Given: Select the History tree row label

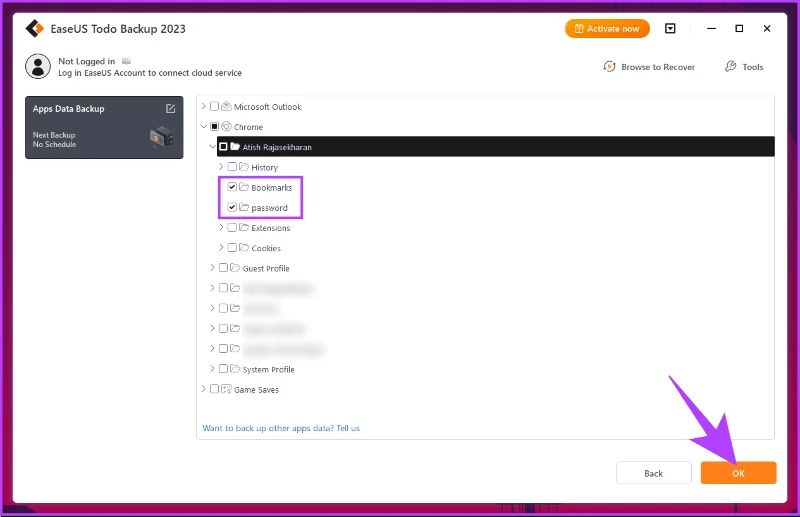Looking at the screenshot, I should [x=264, y=167].
